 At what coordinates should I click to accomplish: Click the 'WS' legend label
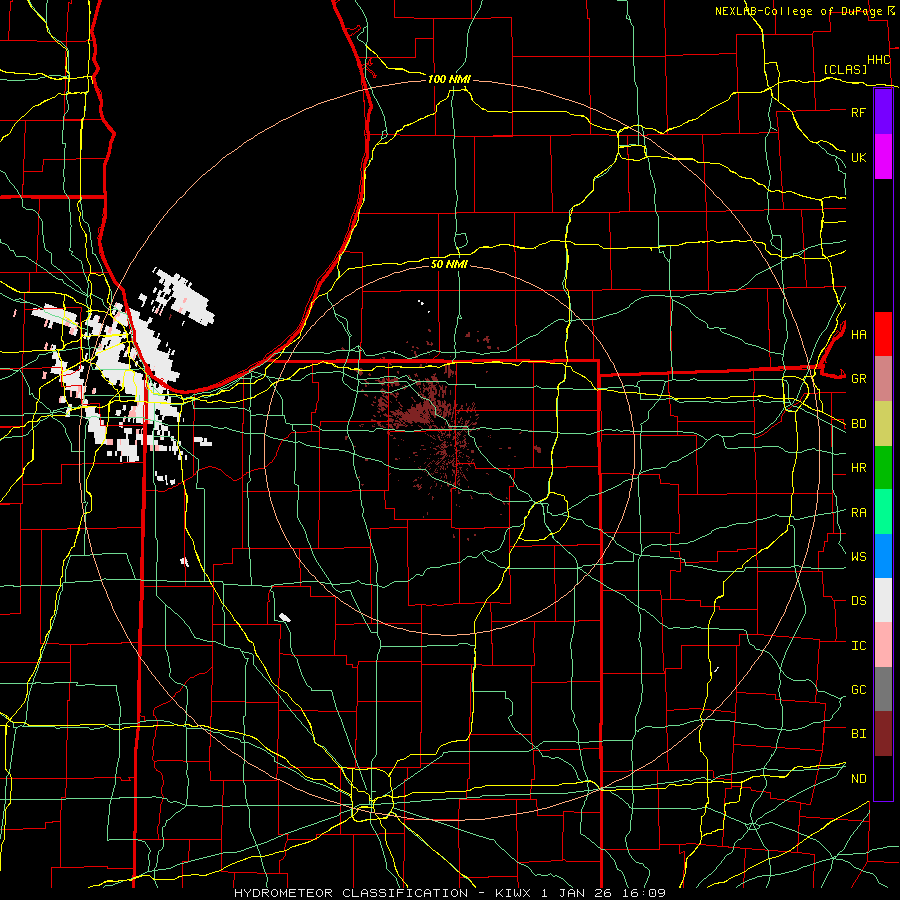pos(858,557)
